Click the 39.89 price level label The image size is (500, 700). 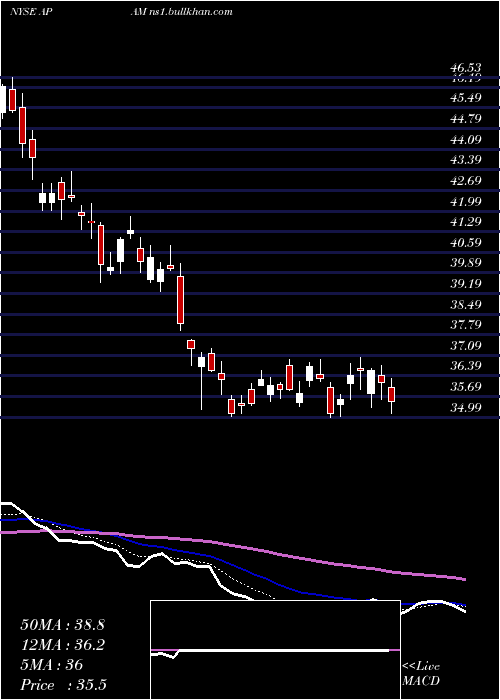tap(466, 262)
